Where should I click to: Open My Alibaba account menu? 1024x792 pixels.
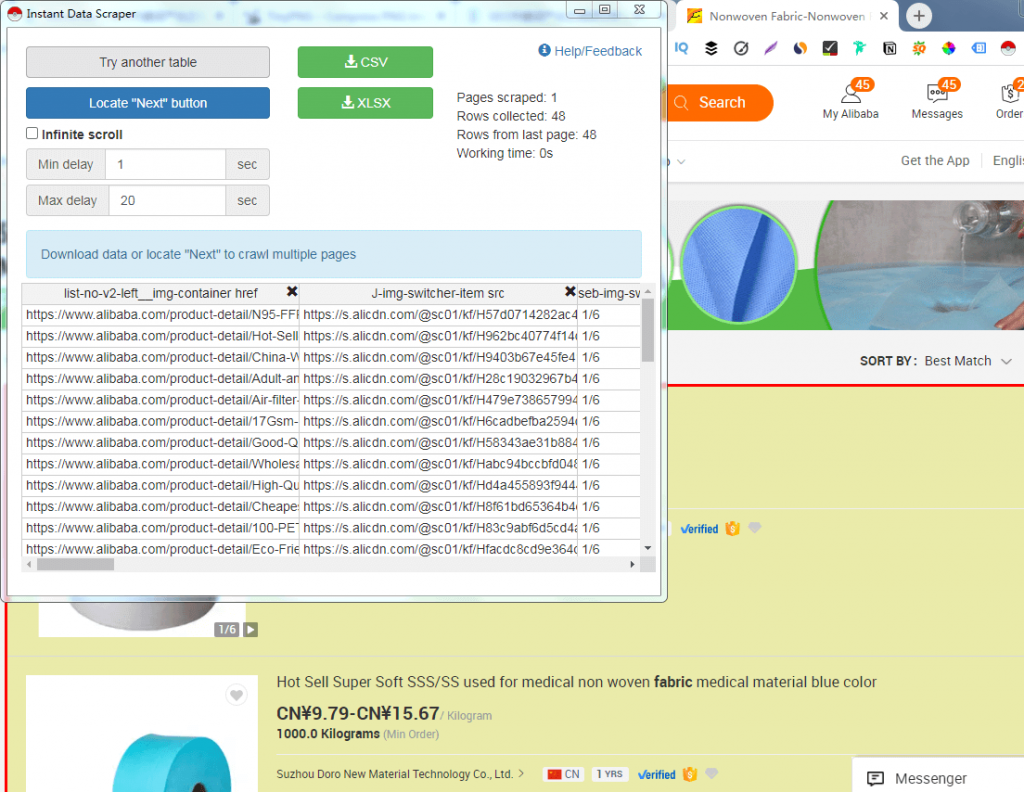[x=850, y=100]
